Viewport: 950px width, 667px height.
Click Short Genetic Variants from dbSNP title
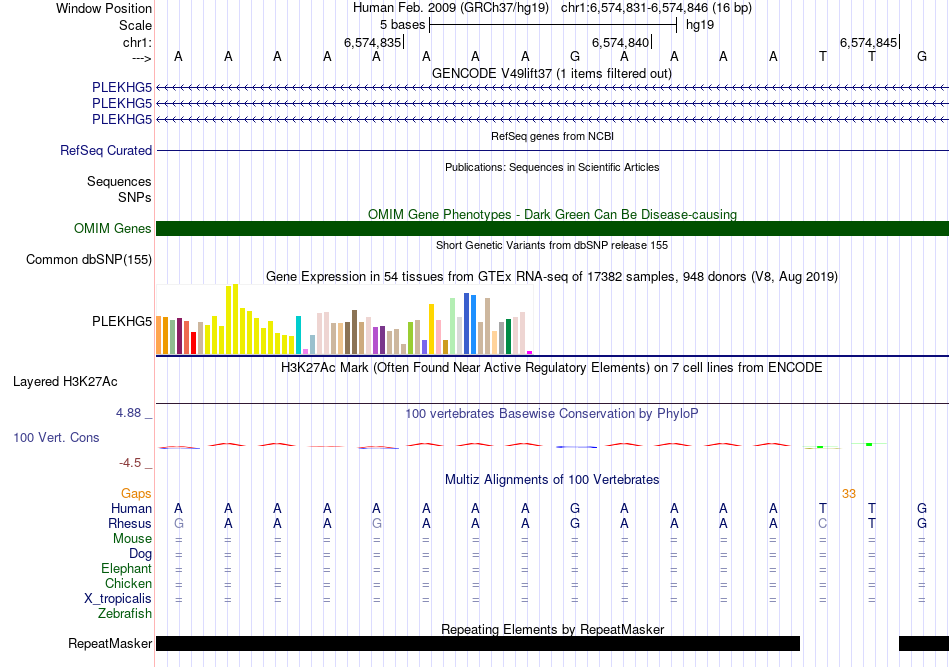552,245
